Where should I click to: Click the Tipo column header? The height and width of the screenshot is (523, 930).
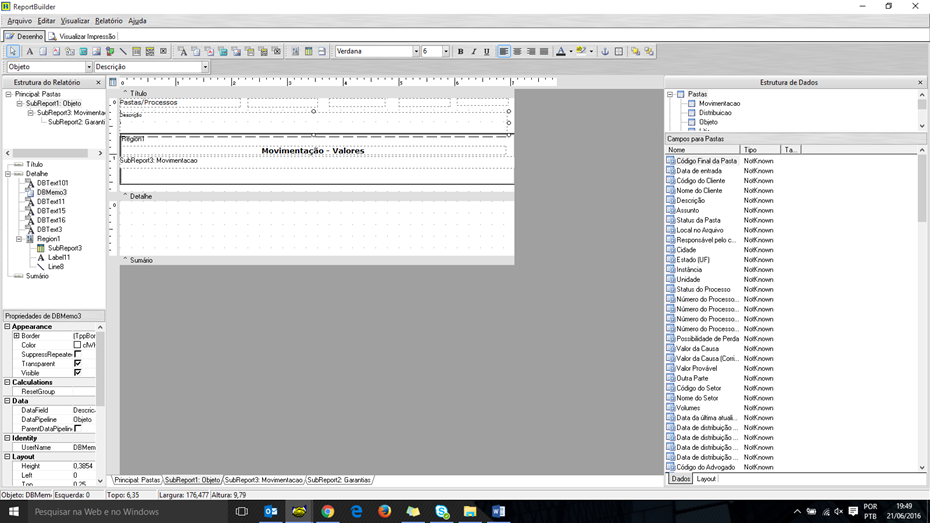coord(760,150)
